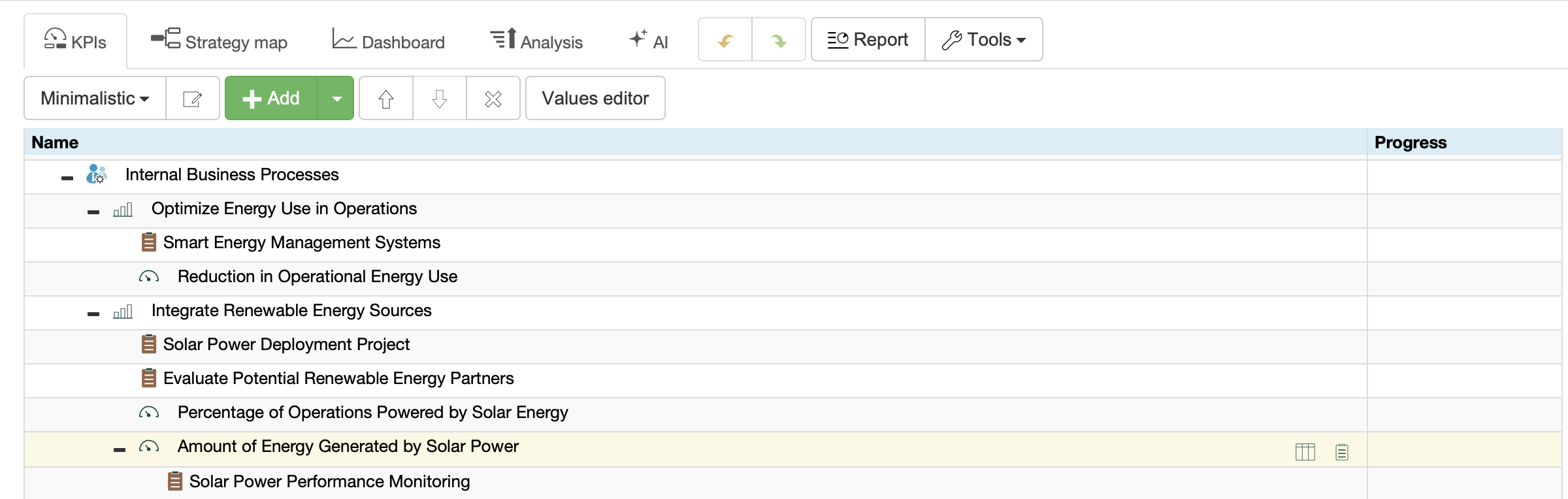Collapse the Internal Business Processes node
The width and height of the screenshot is (1568, 499).
coord(67,178)
